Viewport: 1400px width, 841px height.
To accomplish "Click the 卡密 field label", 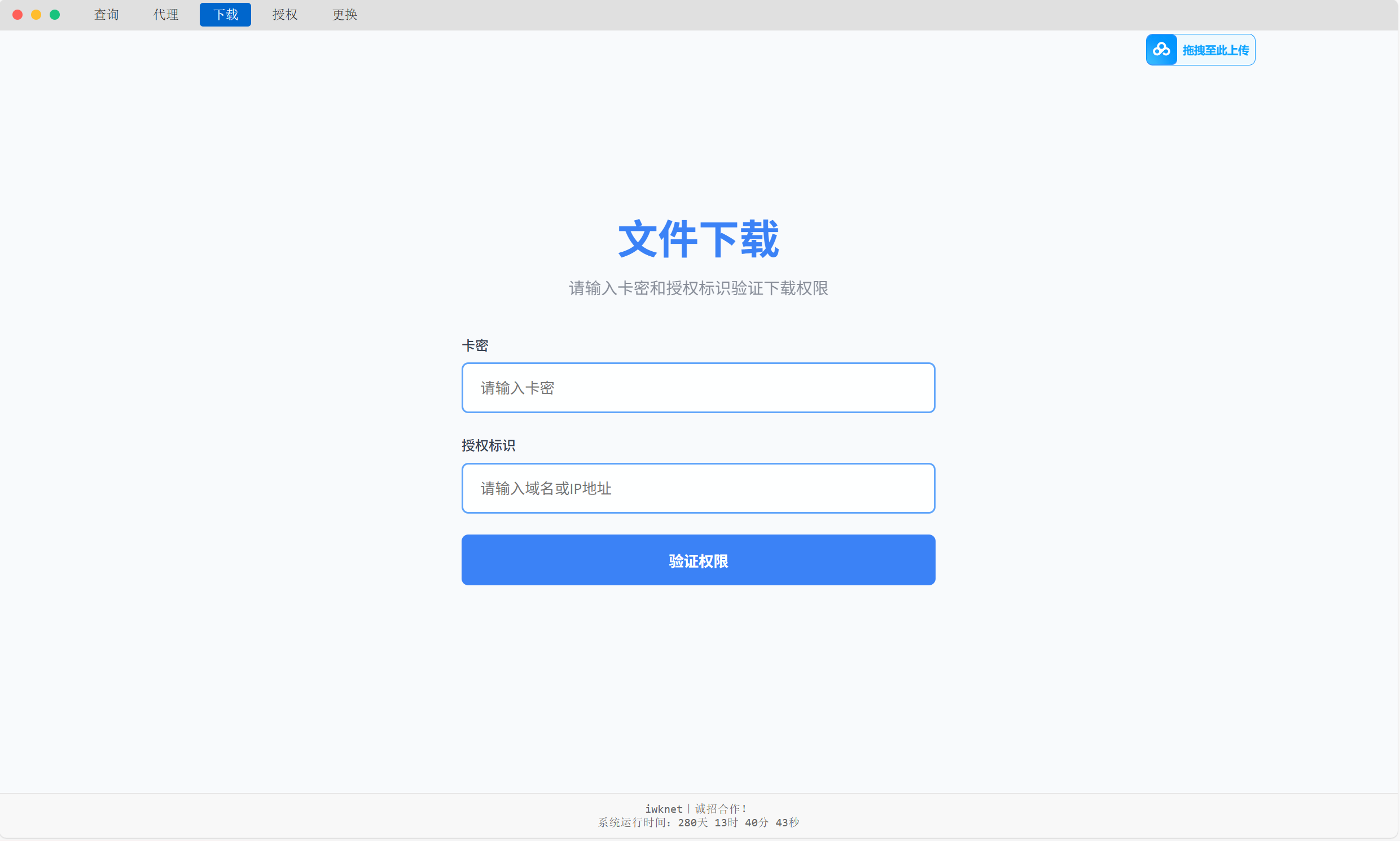I will point(475,345).
